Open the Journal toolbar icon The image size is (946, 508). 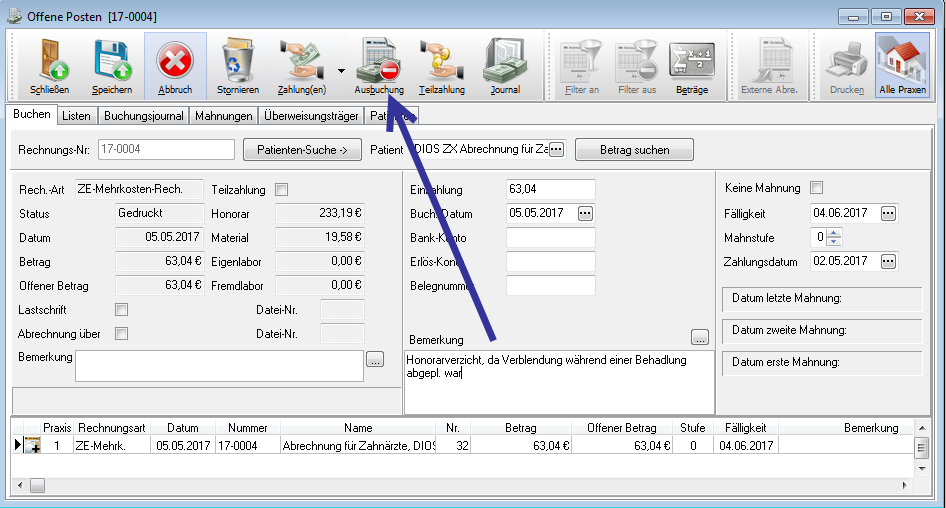coord(505,66)
